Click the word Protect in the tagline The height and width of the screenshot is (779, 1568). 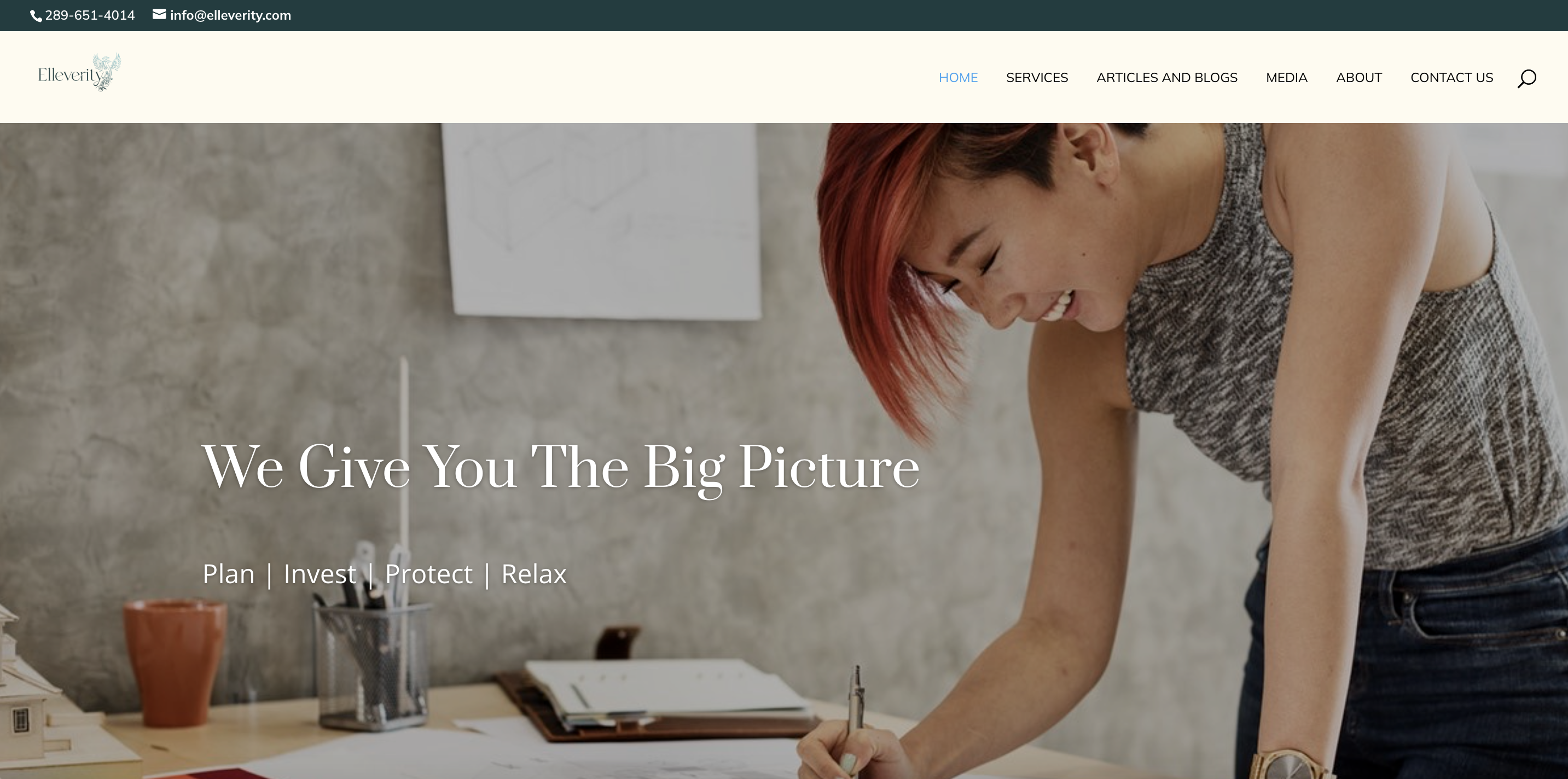coord(428,574)
